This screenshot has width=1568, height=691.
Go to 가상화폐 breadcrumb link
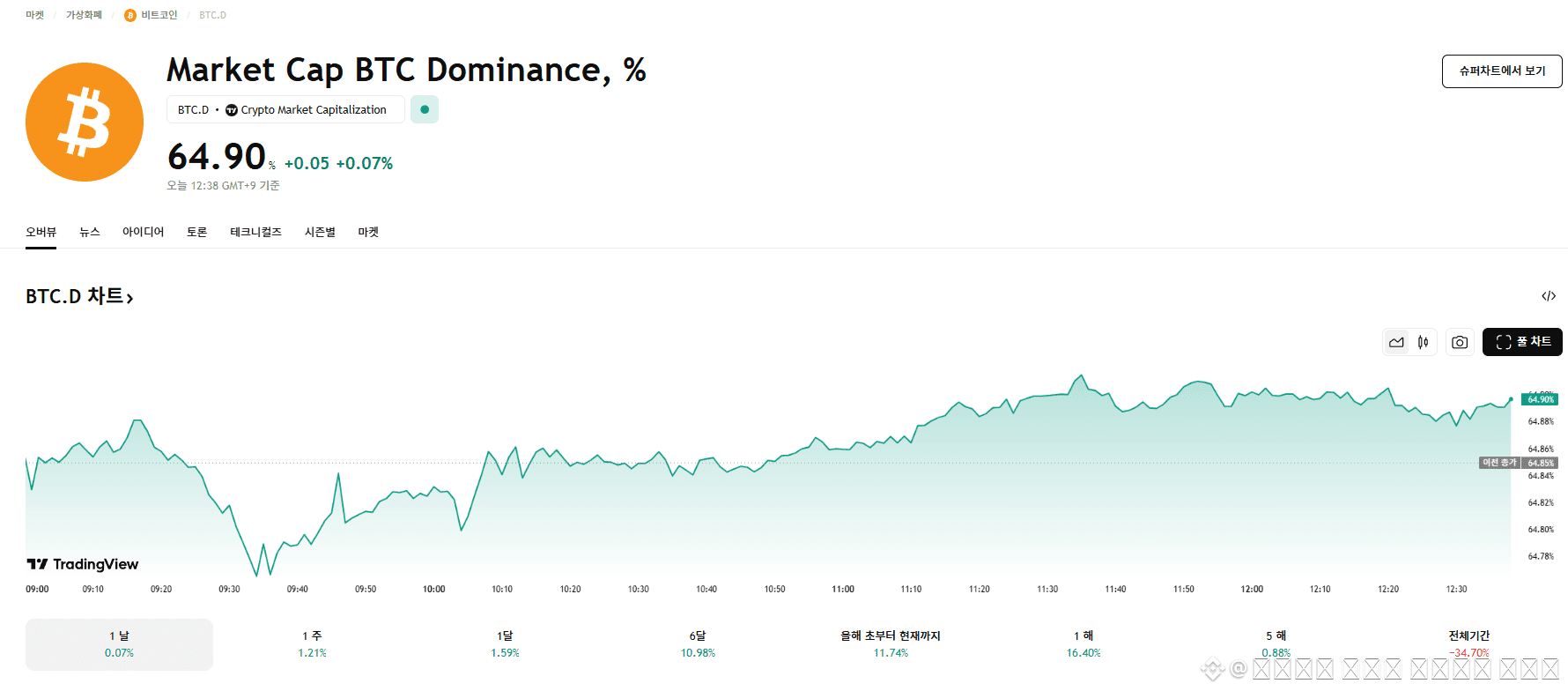click(84, 15)
